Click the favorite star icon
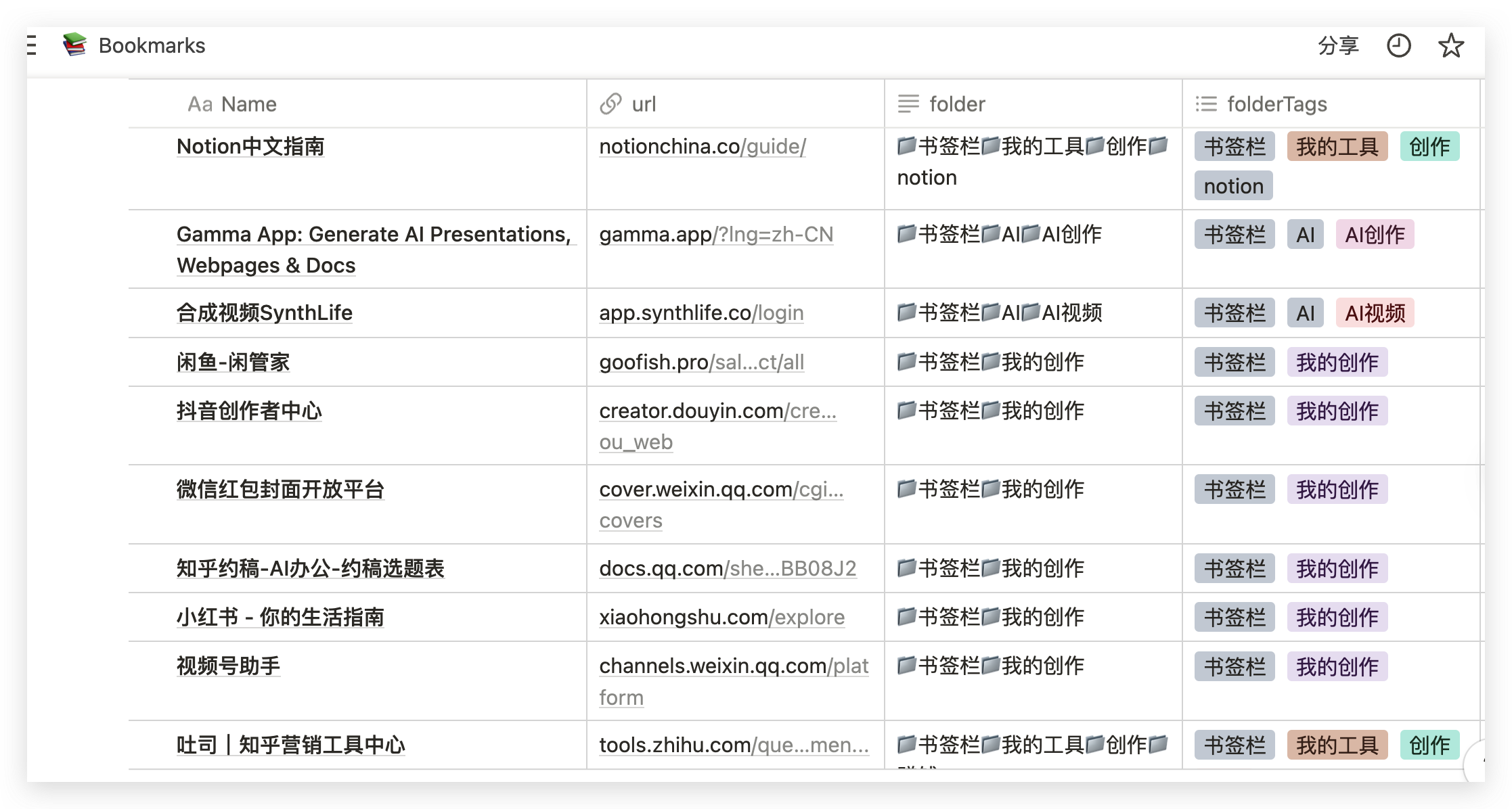 point(1450,46)
